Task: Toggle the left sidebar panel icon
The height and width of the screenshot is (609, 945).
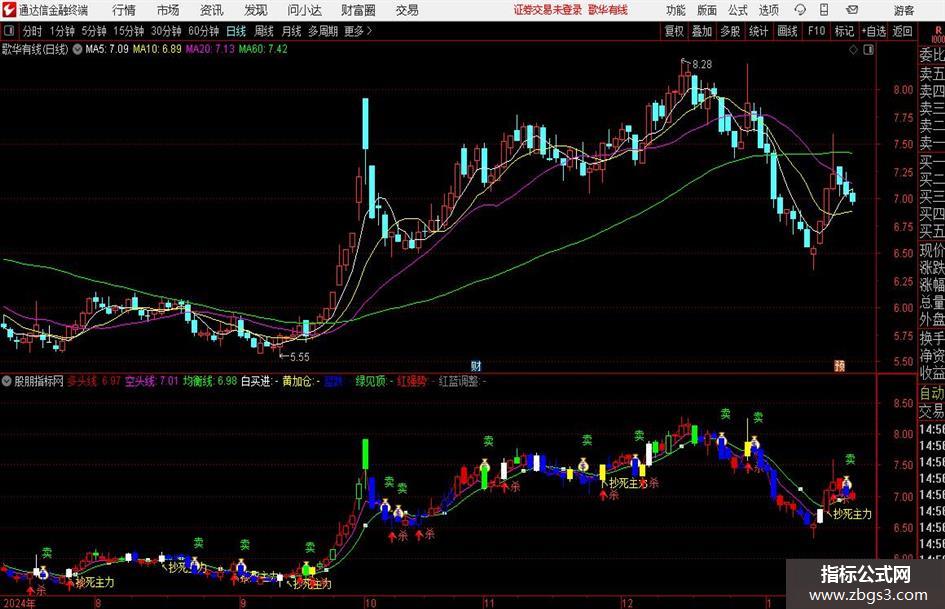Action: point(8,31)
